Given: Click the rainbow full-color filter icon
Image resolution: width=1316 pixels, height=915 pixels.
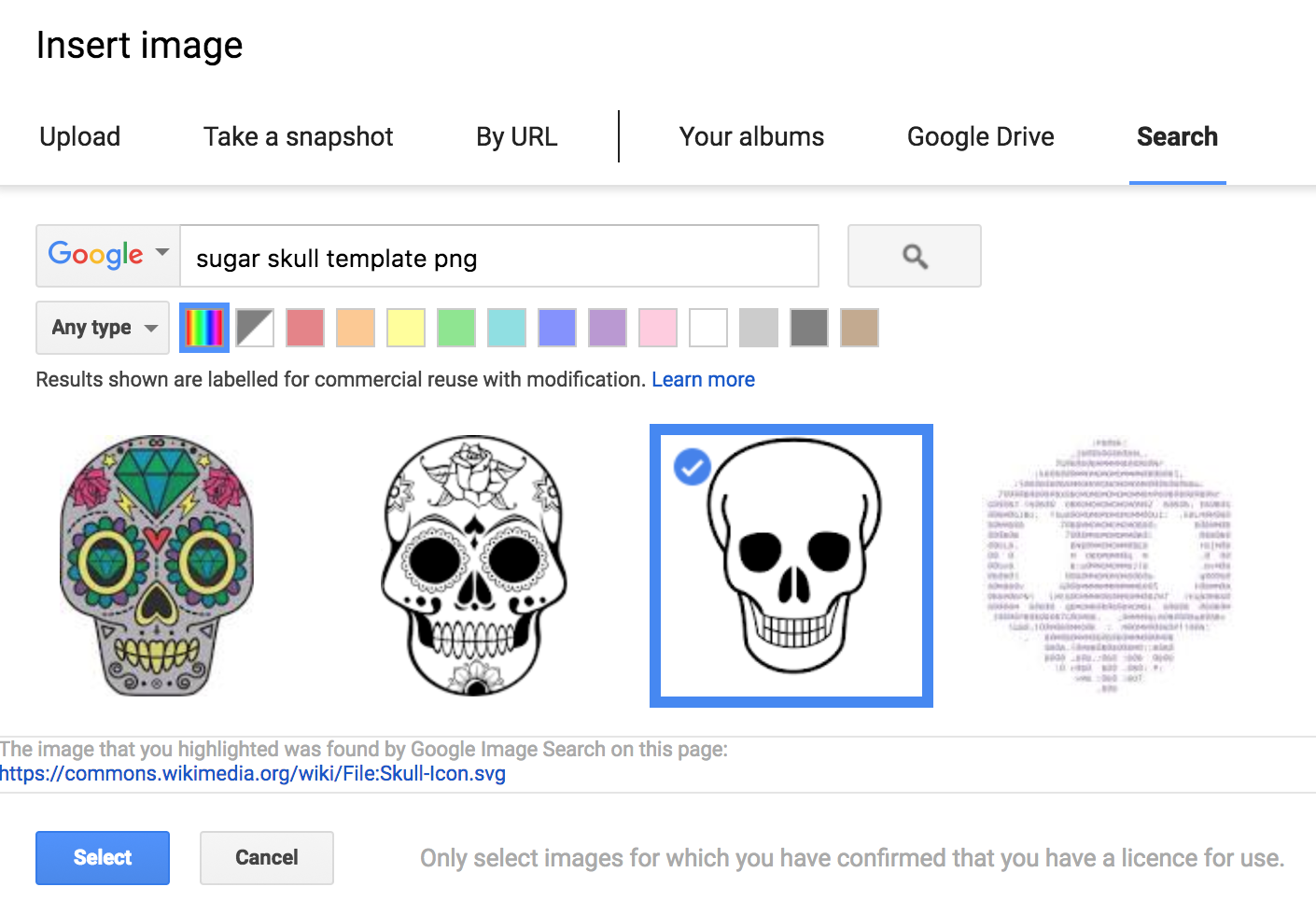Looking at the screenshot, I should (203, 328).
